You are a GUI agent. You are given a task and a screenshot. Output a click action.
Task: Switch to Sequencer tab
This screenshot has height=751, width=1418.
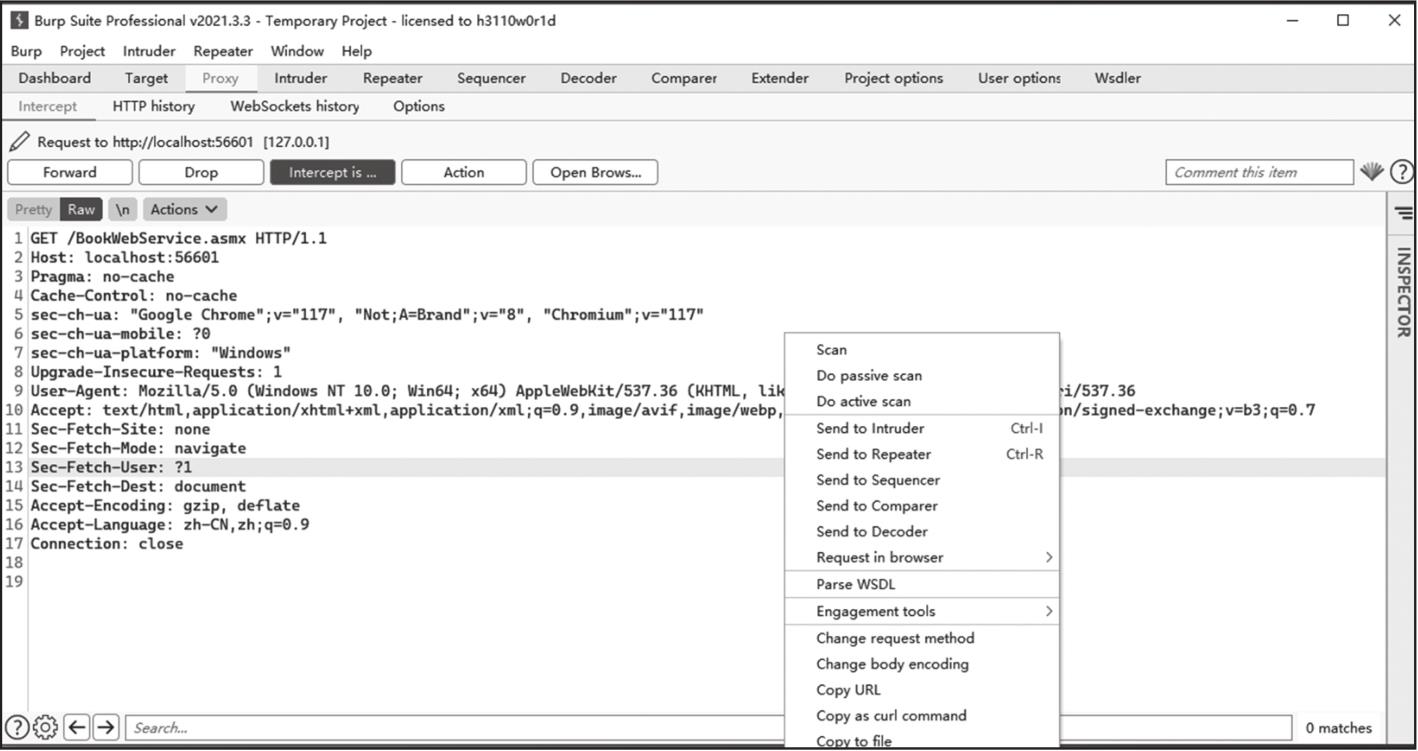click(x=491, y=78)
